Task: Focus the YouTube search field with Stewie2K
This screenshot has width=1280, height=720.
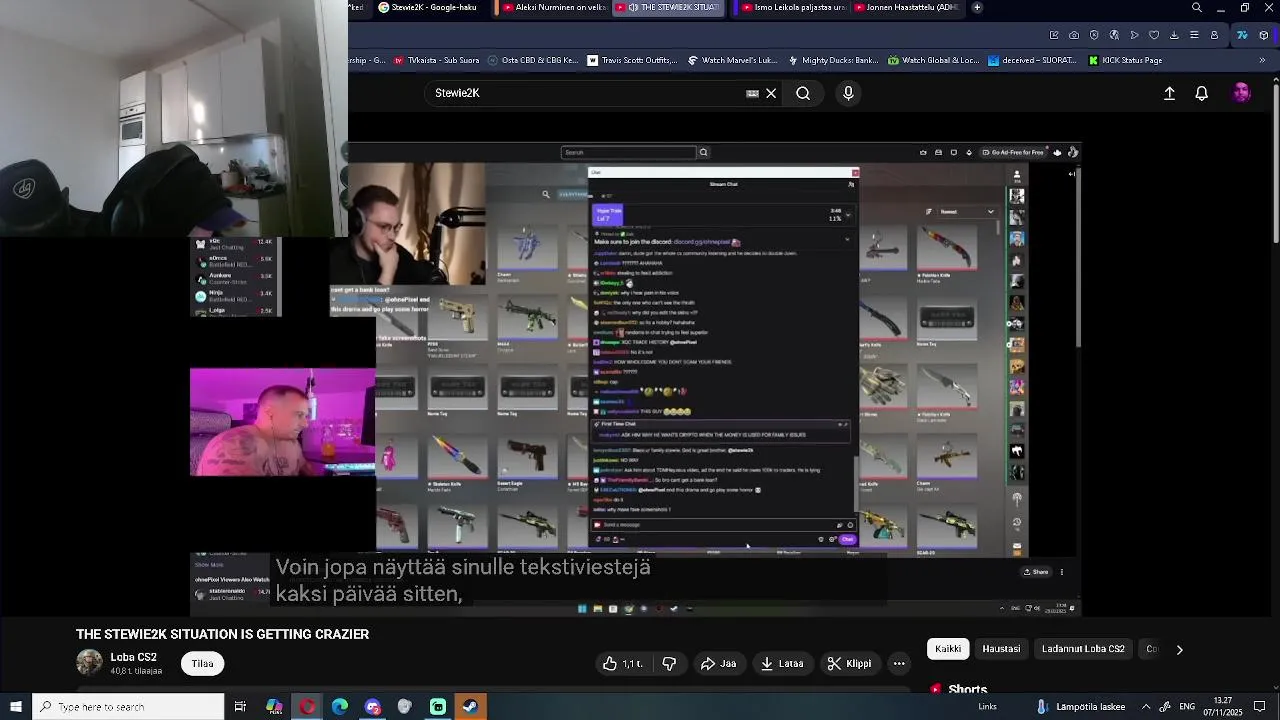Action: 585,93
